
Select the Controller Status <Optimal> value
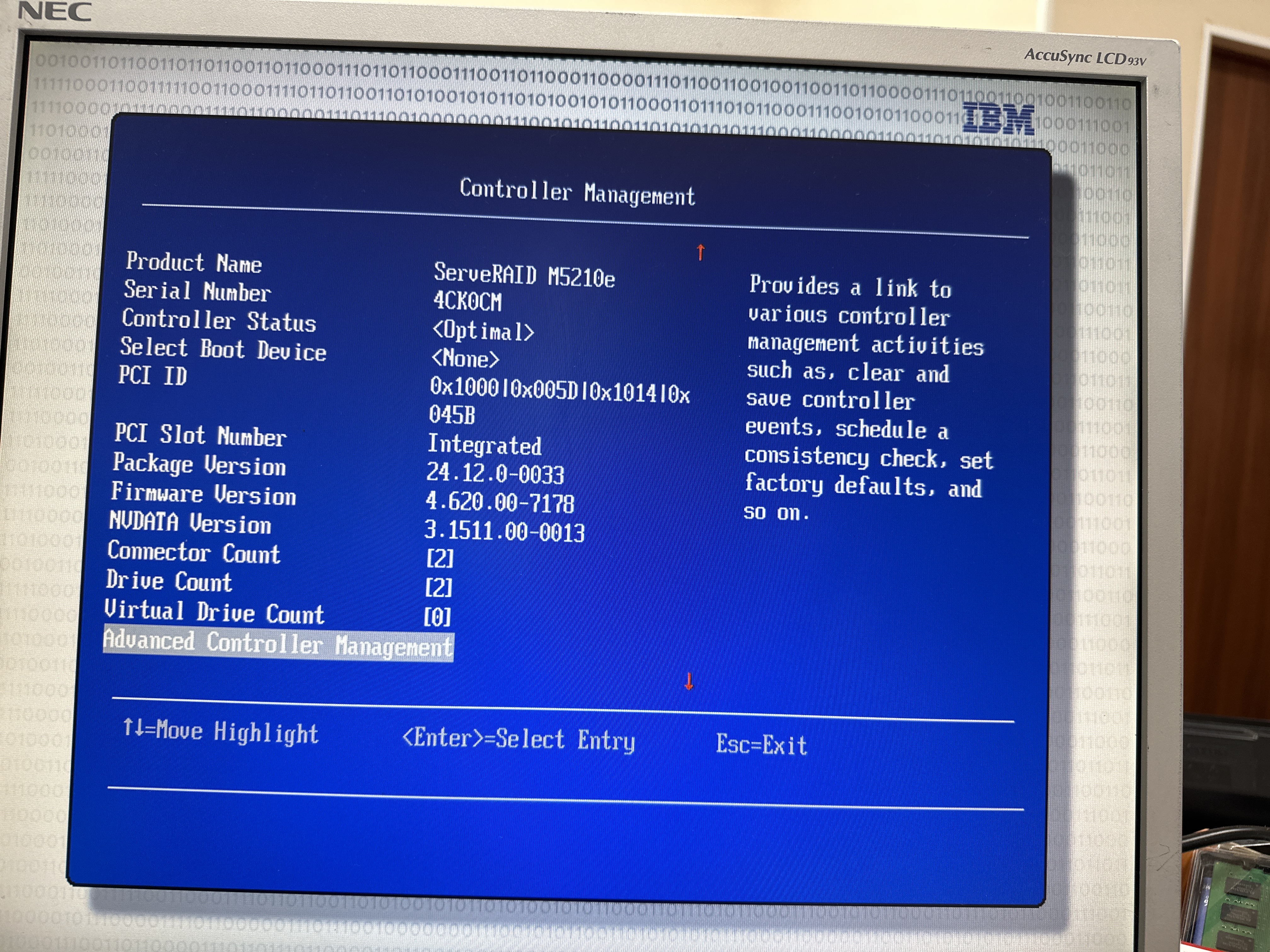click(x=483, y=331)
